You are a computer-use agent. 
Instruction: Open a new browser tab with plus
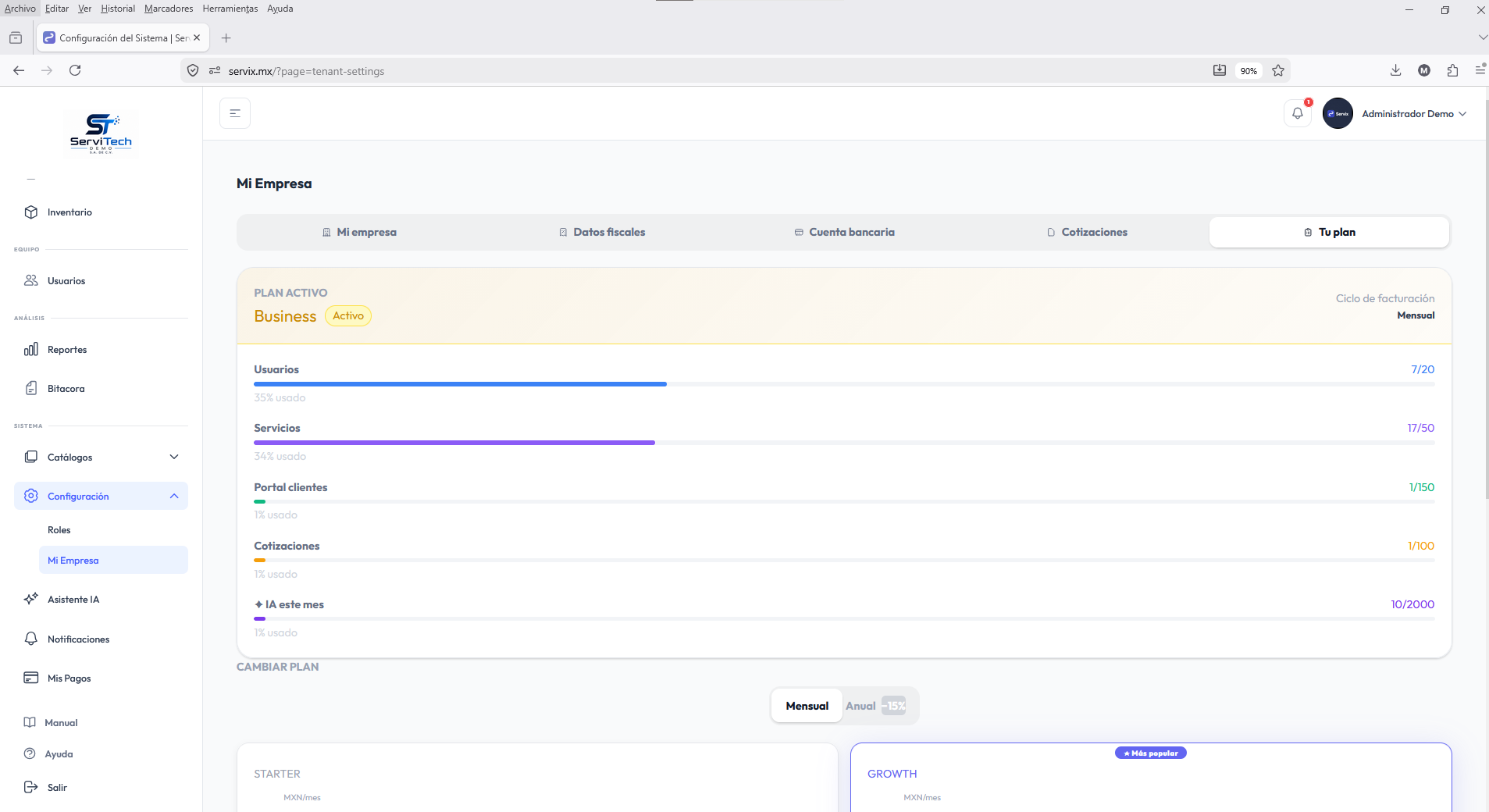[226, 37]
